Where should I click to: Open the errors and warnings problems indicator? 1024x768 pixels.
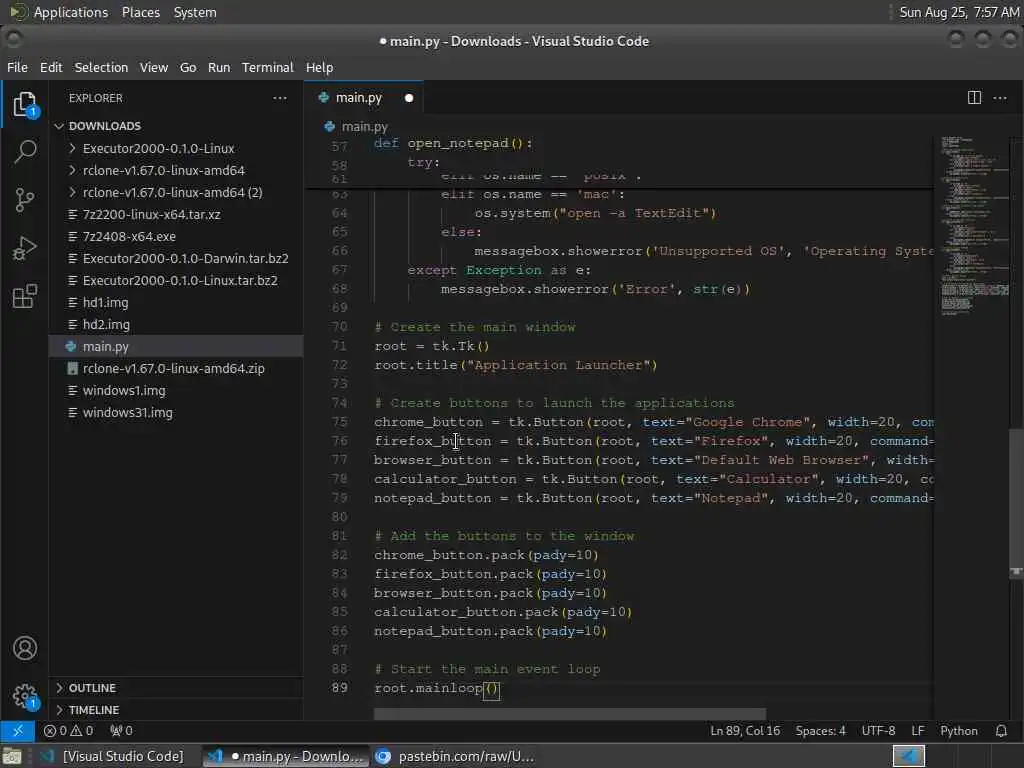[69, 731]
